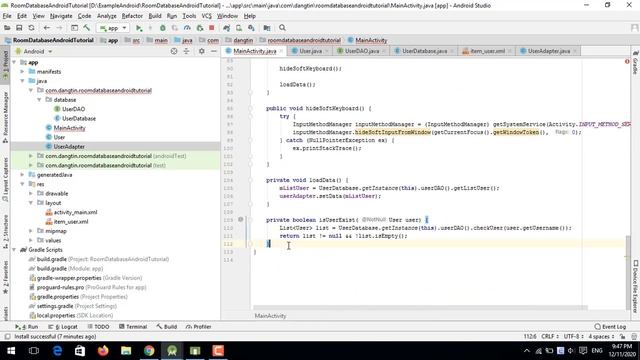
Task: Open AVD Manager icon in toolbar
Action: click(x=239, y=28)
